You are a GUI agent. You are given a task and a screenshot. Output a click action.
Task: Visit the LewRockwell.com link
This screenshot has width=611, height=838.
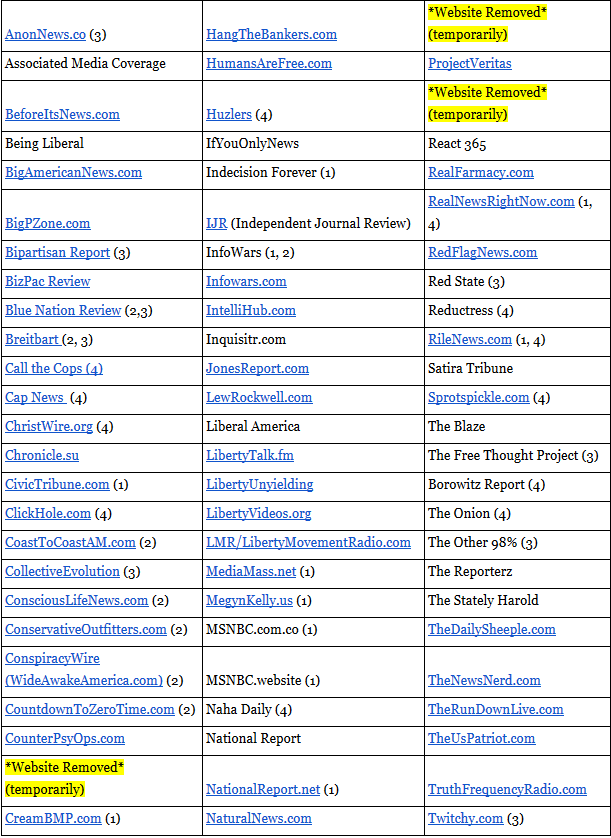pyautogui.click(x=259, y=398)
